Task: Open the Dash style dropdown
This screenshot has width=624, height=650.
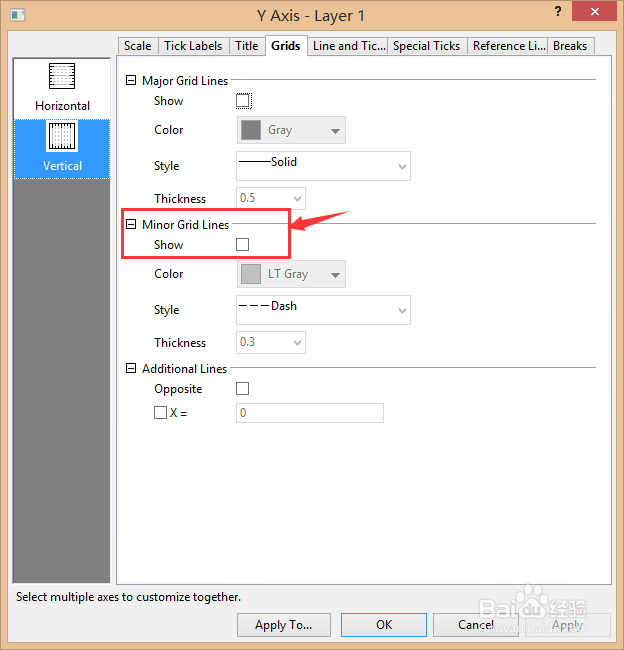Action: (x=323, y=310)
